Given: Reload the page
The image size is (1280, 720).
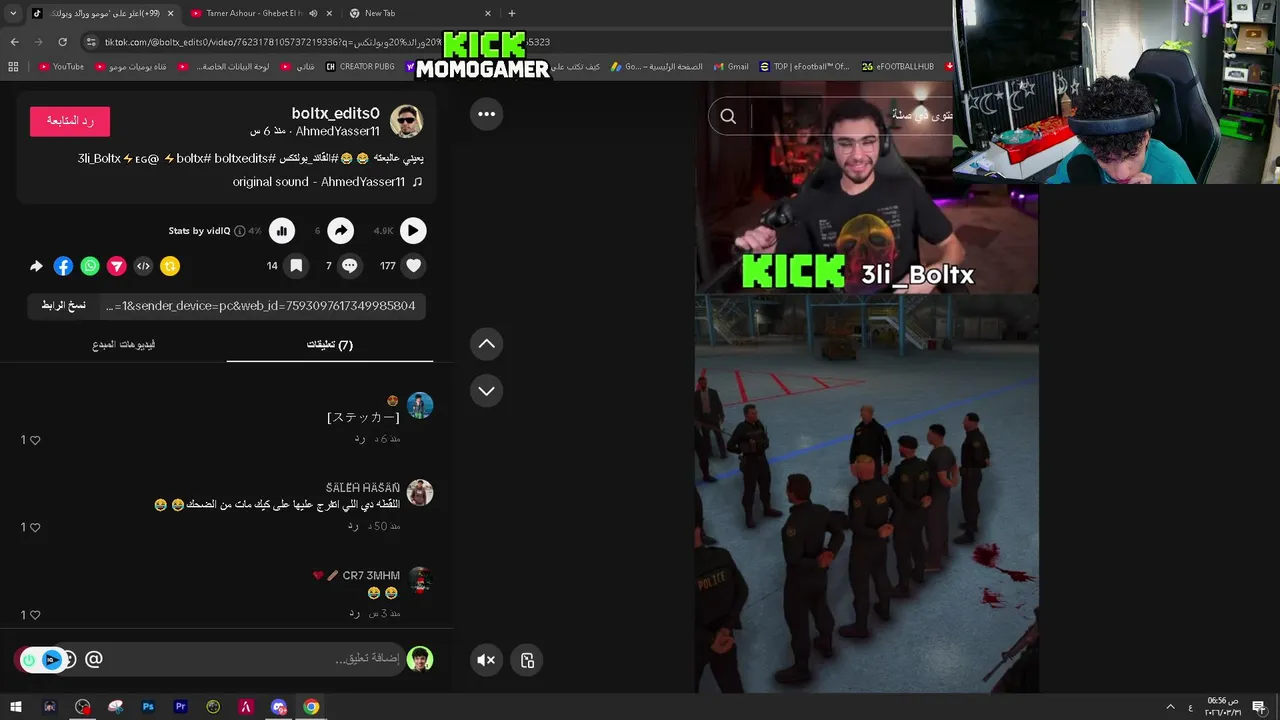Looking at the screenshot, I should (62, 42).
